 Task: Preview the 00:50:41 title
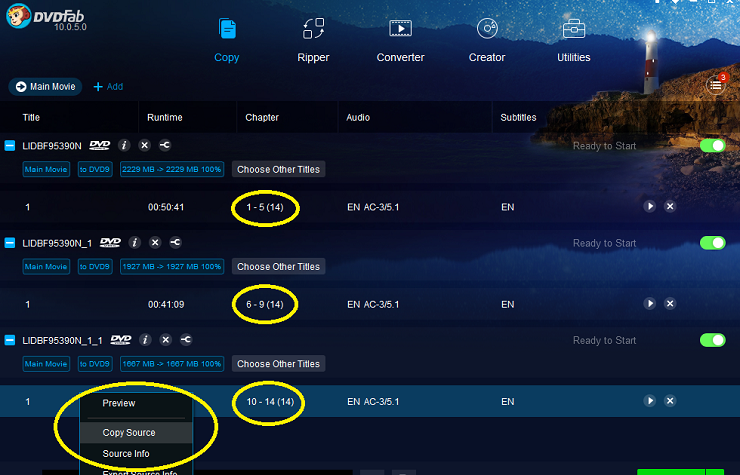[650, 206]
